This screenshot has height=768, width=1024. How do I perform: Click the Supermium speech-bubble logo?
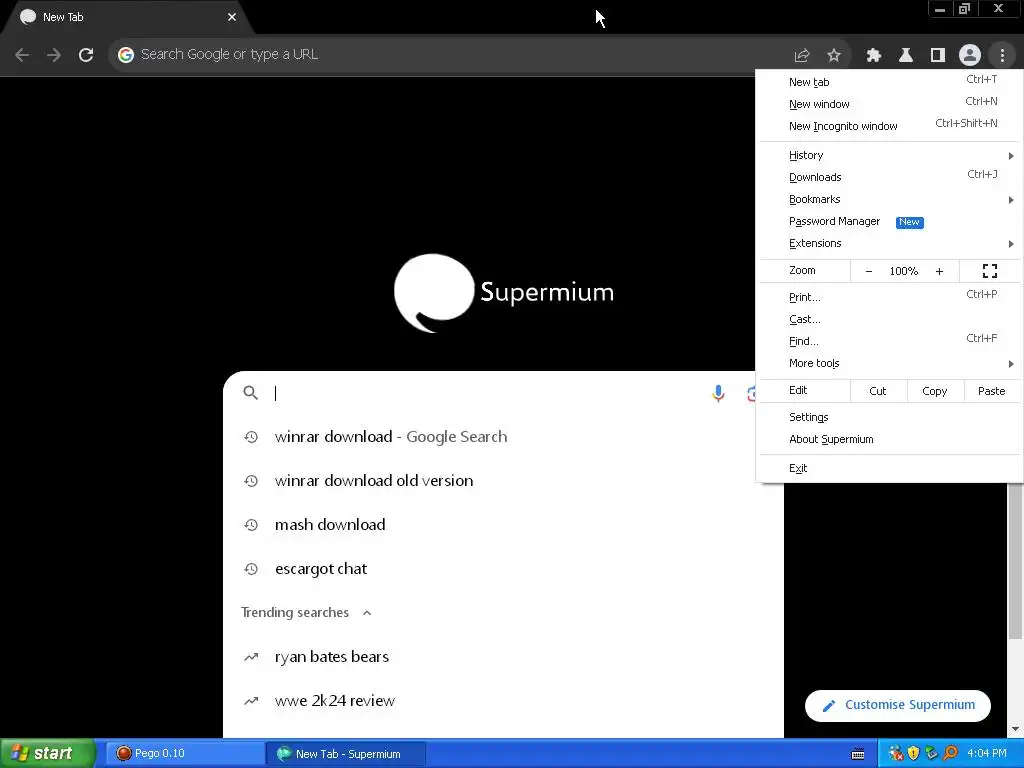(433, 293)
